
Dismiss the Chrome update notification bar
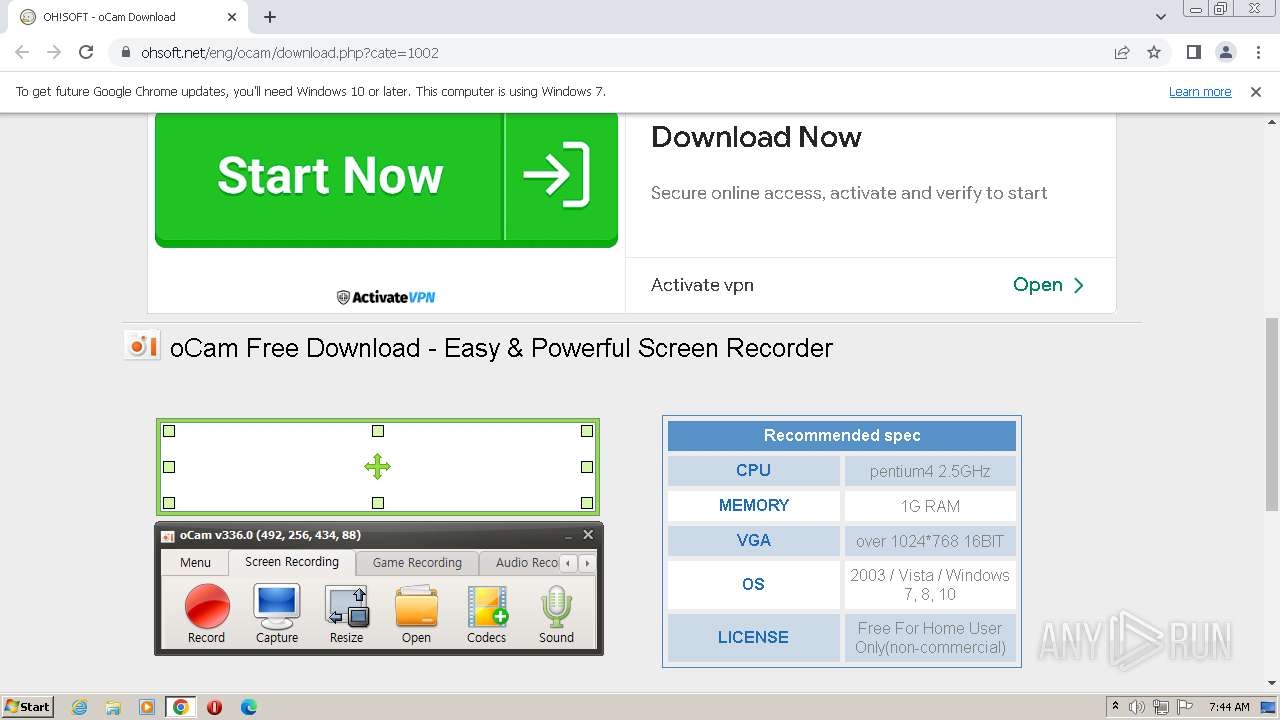pos(1256,91)
